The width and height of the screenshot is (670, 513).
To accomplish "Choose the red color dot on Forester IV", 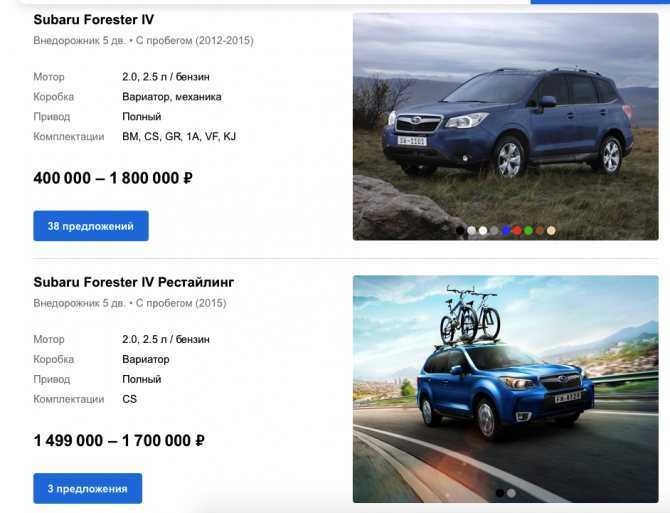I will tap(517, 231).
